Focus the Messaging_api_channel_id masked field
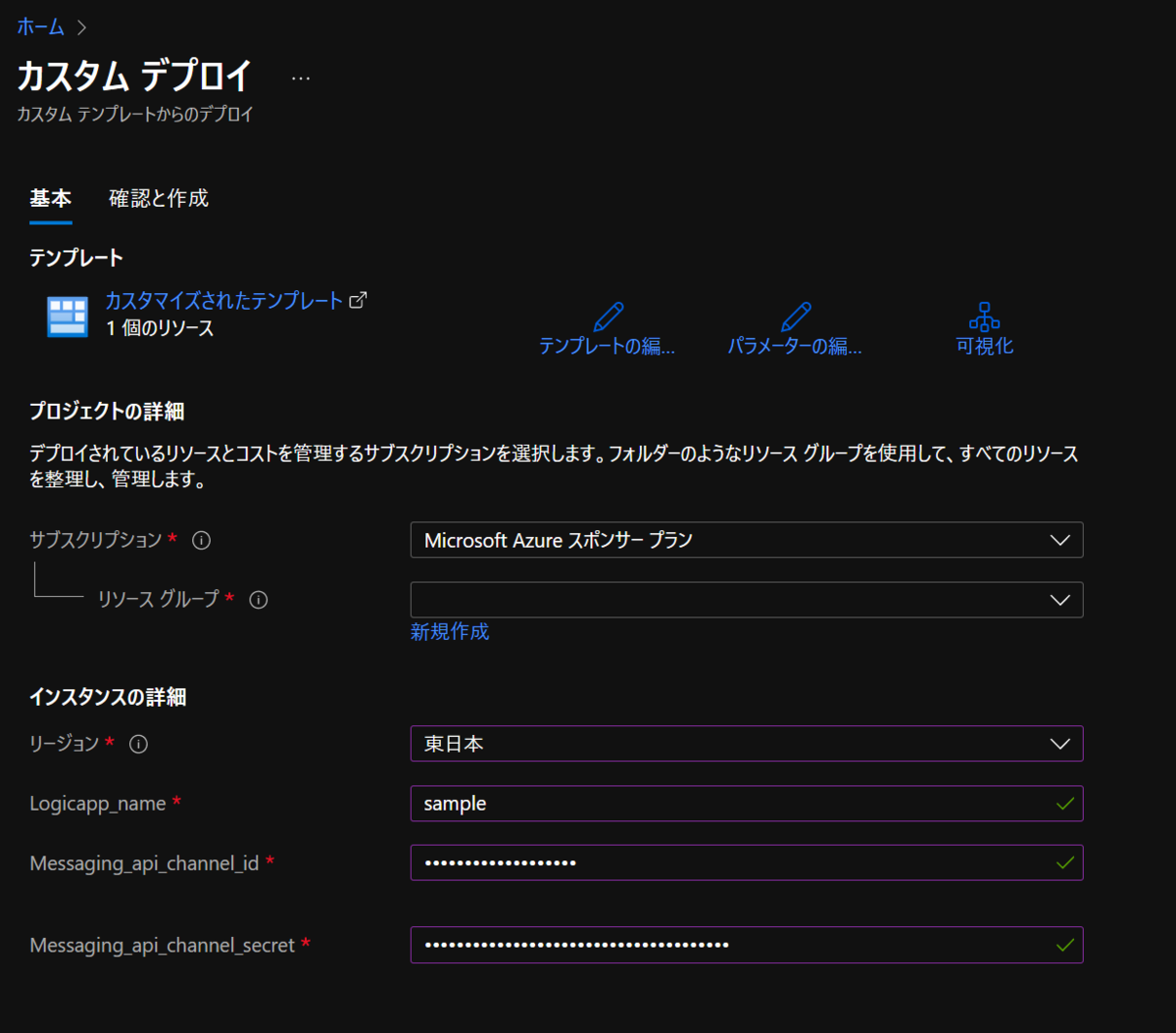1176x1033 pixels. (747, 862)
